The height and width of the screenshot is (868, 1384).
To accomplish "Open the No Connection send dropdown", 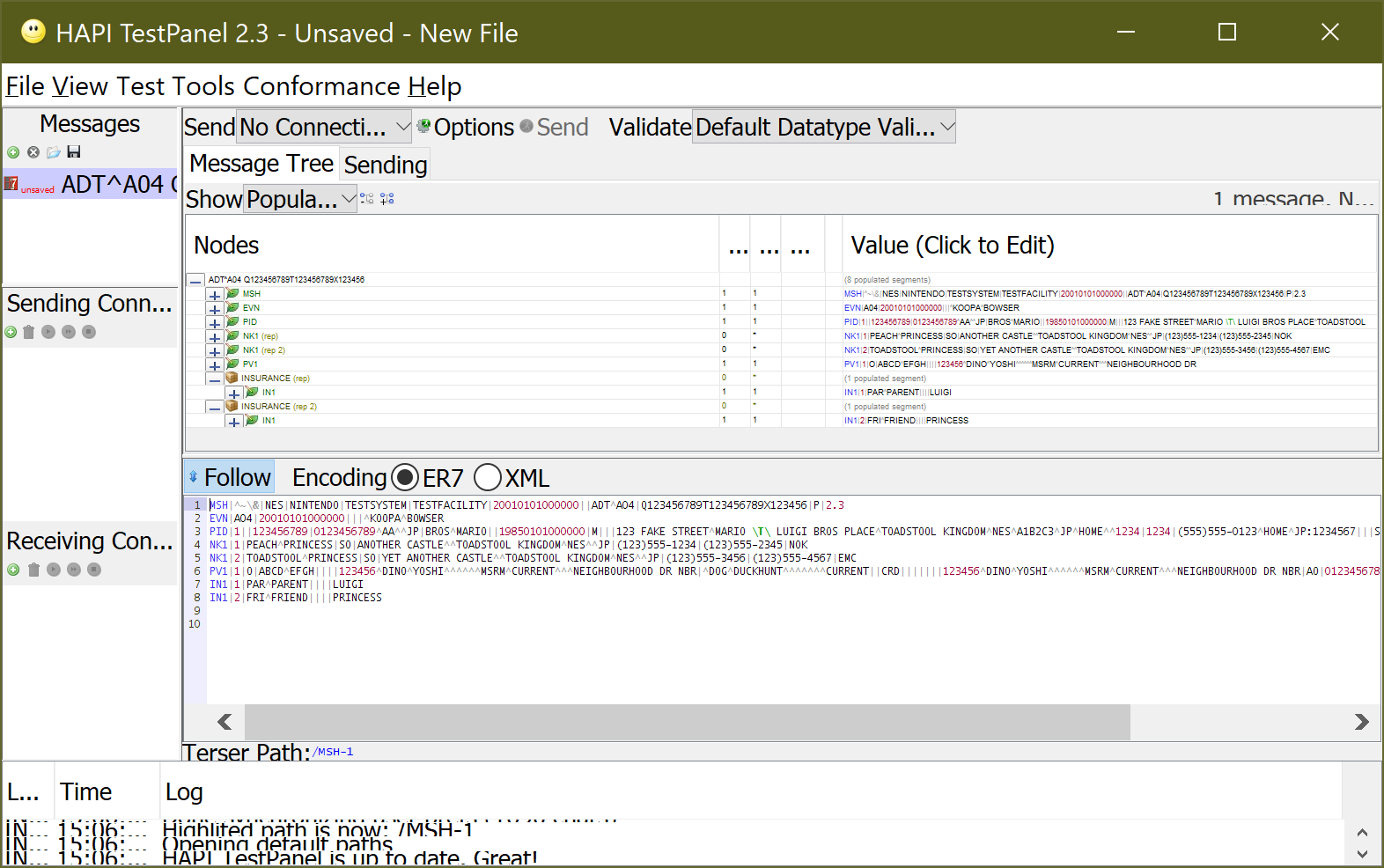I will tap(324, 127).
